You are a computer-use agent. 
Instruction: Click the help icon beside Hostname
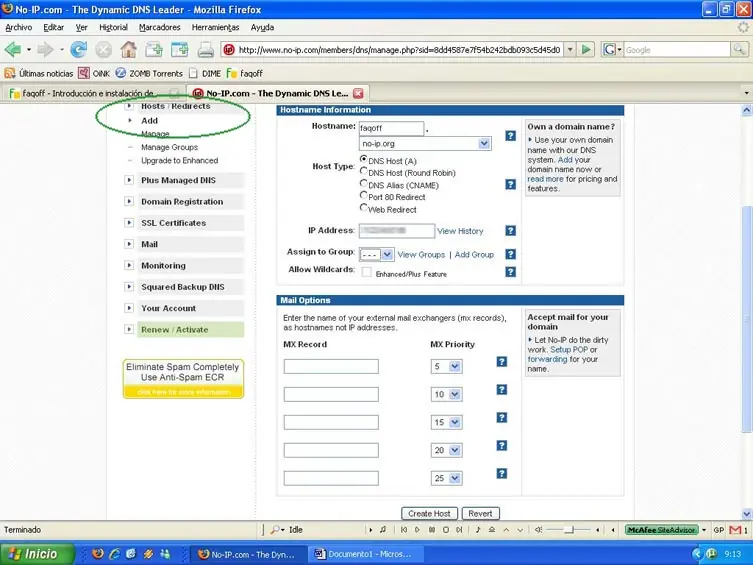click(x=510, y=136)
